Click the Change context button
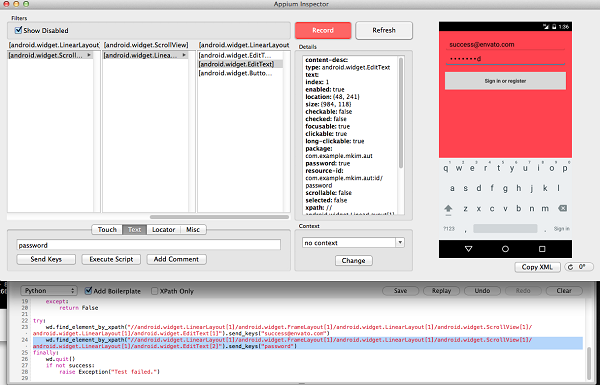 353,260
